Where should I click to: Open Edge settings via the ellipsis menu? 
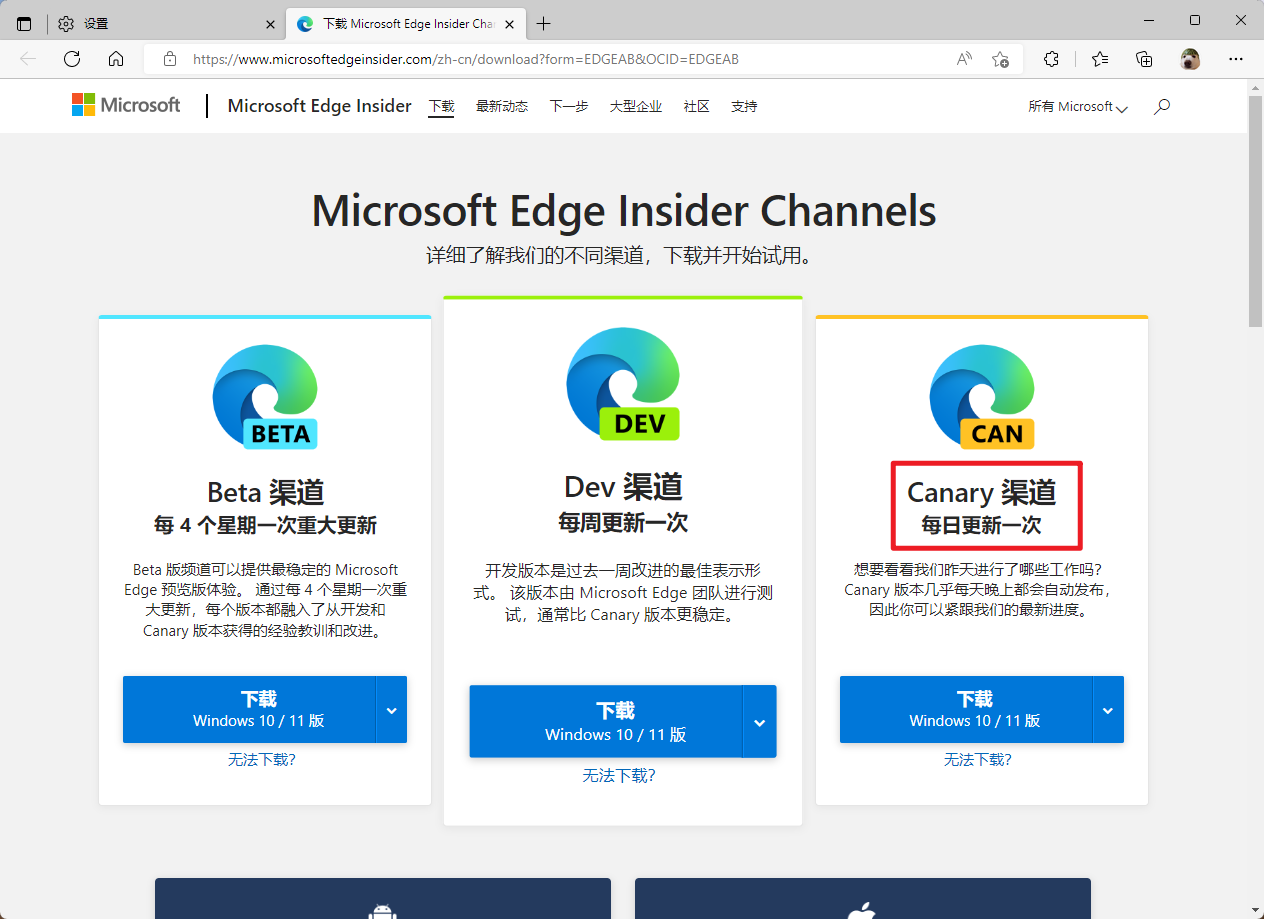tap(1236, 59)
